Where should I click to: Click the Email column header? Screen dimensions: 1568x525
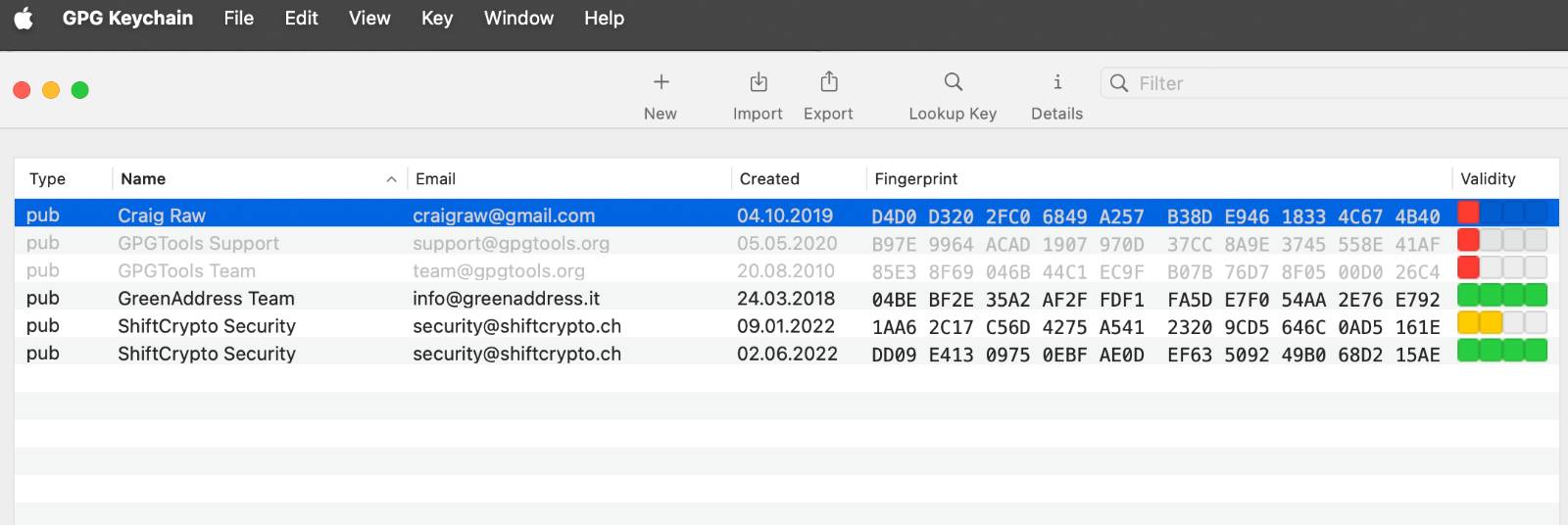coord(435,179)
